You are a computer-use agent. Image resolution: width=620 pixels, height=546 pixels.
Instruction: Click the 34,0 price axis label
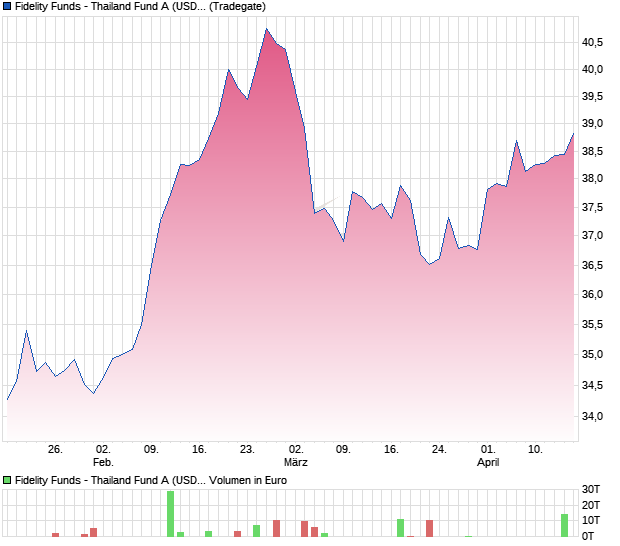point(592,416)
